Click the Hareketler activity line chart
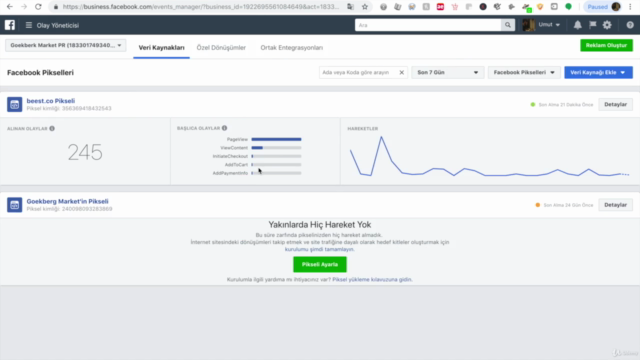Viewport: 640px width, 360px height. click(489, 157)
